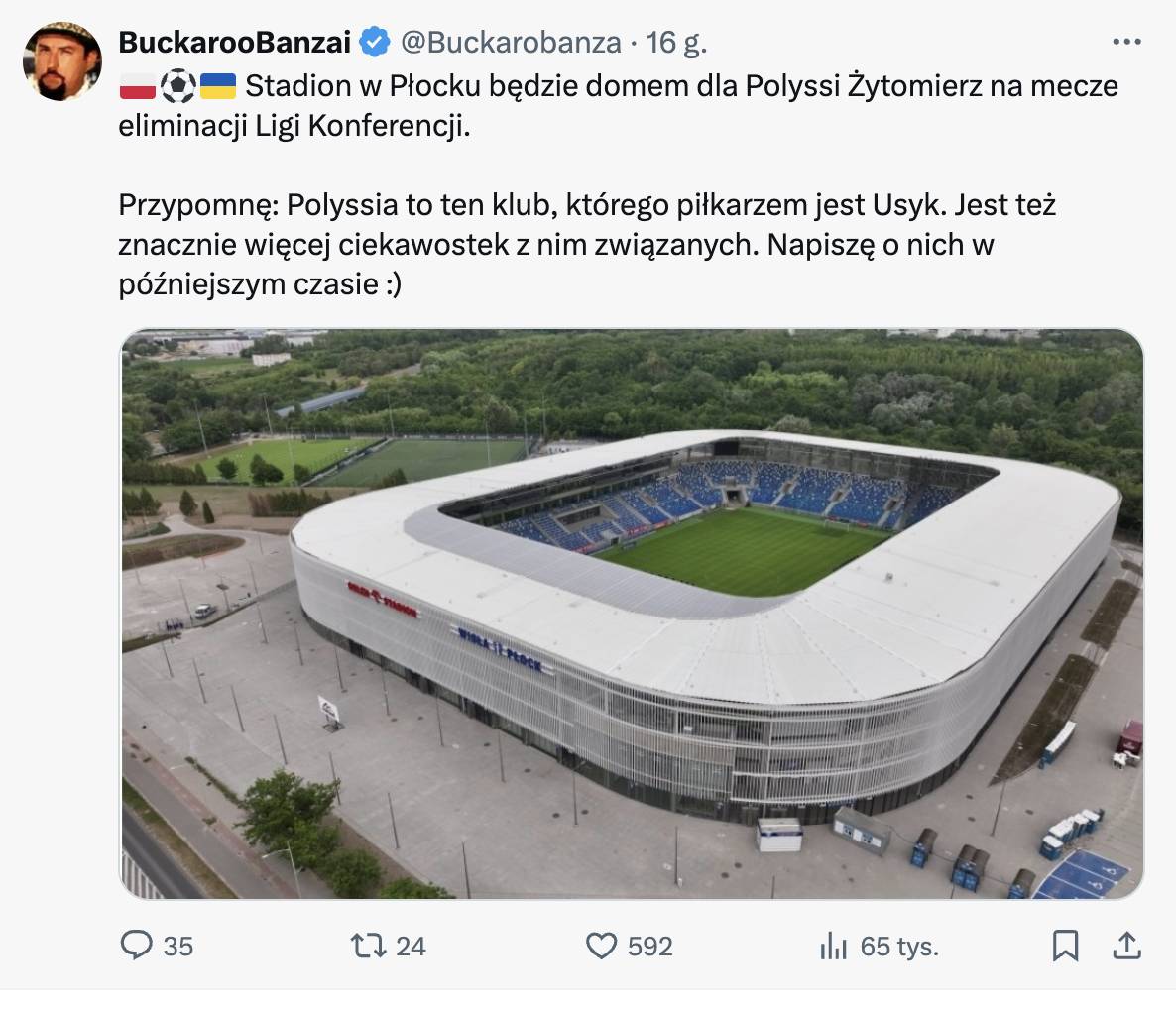This screenshot has height=1009, width=1176.
Task: Bookmark this post
Action: pyautogui.click(x=1065, y=946)
